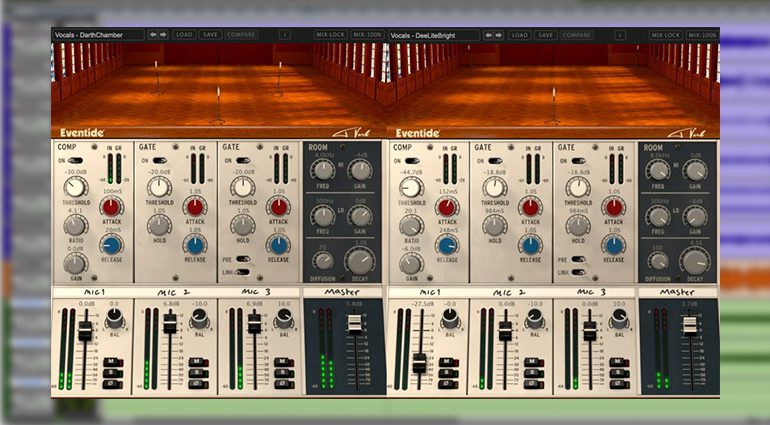
Task: Click SAVE in DeeLiteBright plugin header
Action: tap(546, 35)
